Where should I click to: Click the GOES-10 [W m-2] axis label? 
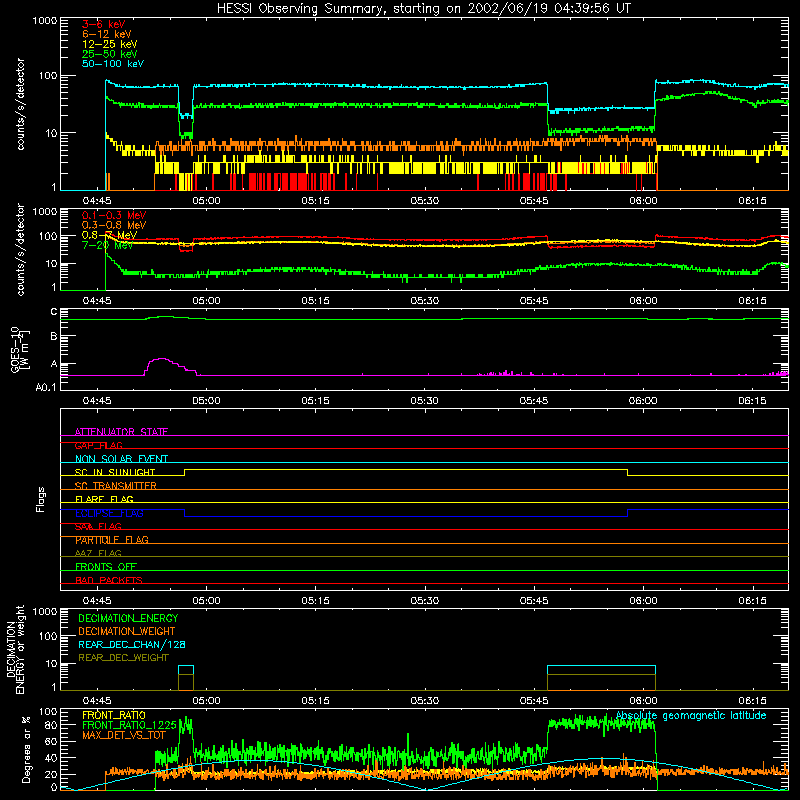(x=19, y=350)
